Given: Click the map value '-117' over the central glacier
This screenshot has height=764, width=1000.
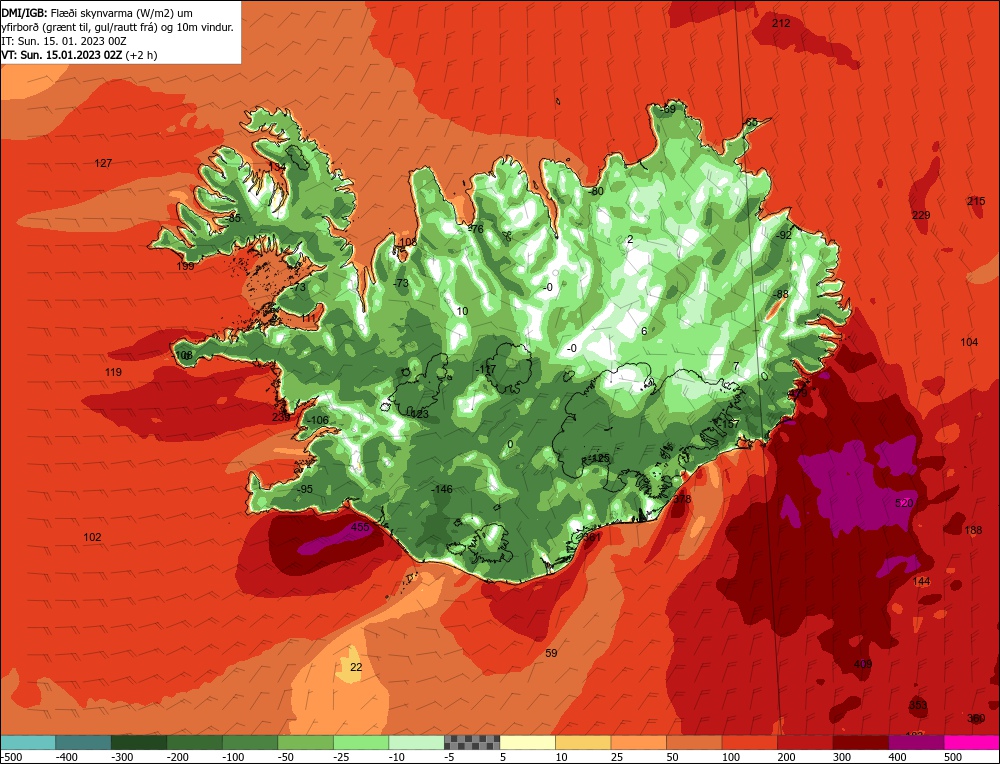Looking at the screenshot, I should [x=485, y=369].
